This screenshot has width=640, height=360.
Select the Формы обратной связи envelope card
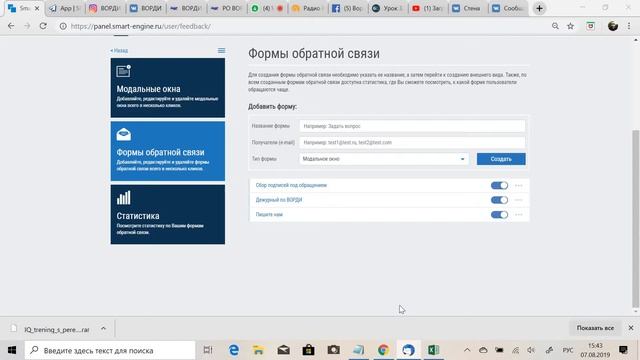(x=167, y=151)
